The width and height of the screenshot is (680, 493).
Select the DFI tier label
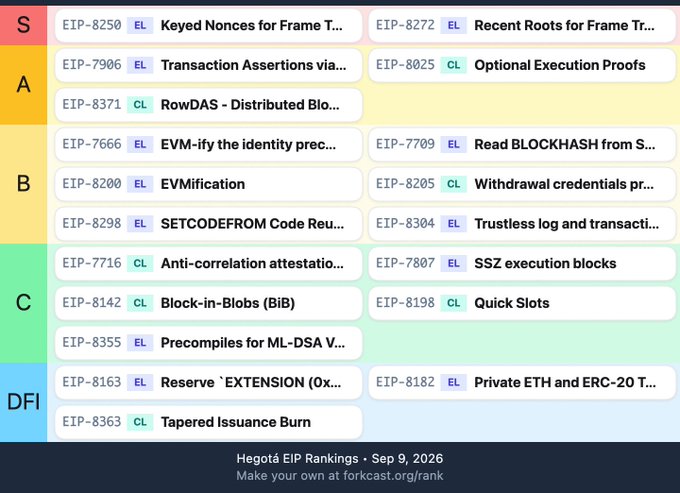[x=23, y=402]
